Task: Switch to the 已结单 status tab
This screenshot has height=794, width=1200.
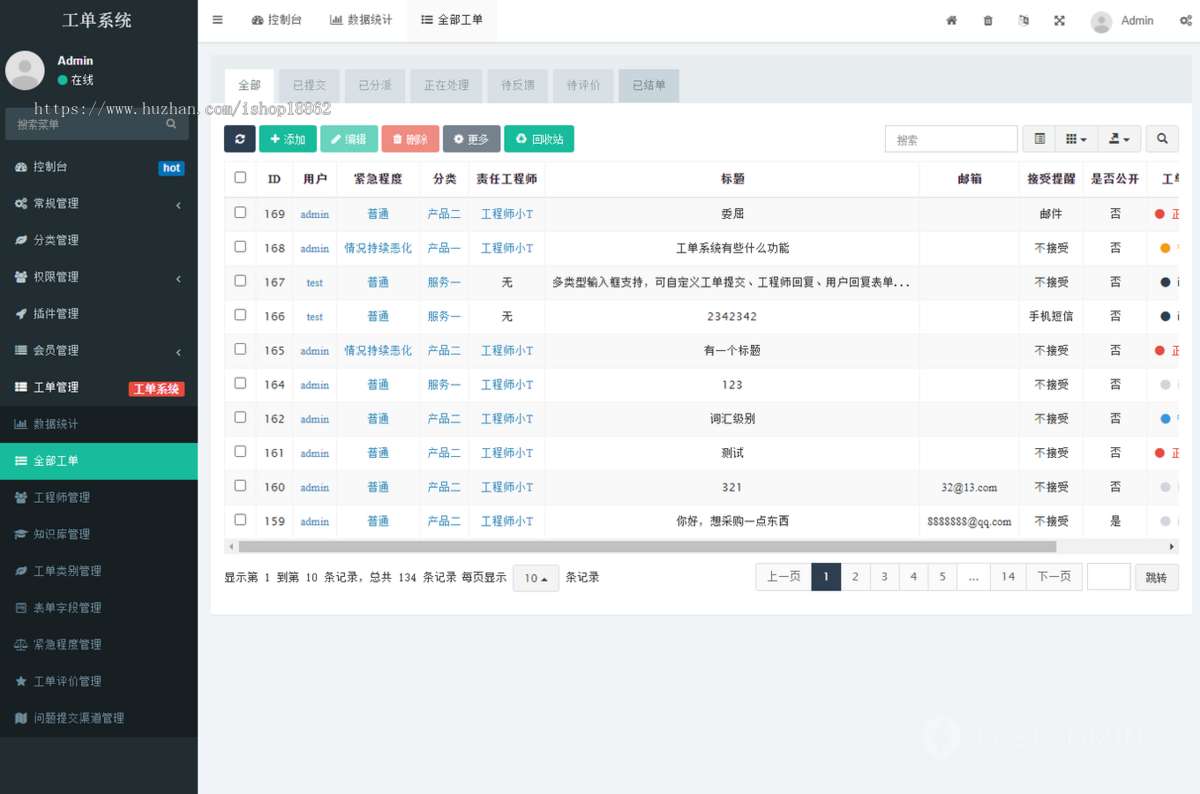Action: pyautogui.click(x=648, y=86)
